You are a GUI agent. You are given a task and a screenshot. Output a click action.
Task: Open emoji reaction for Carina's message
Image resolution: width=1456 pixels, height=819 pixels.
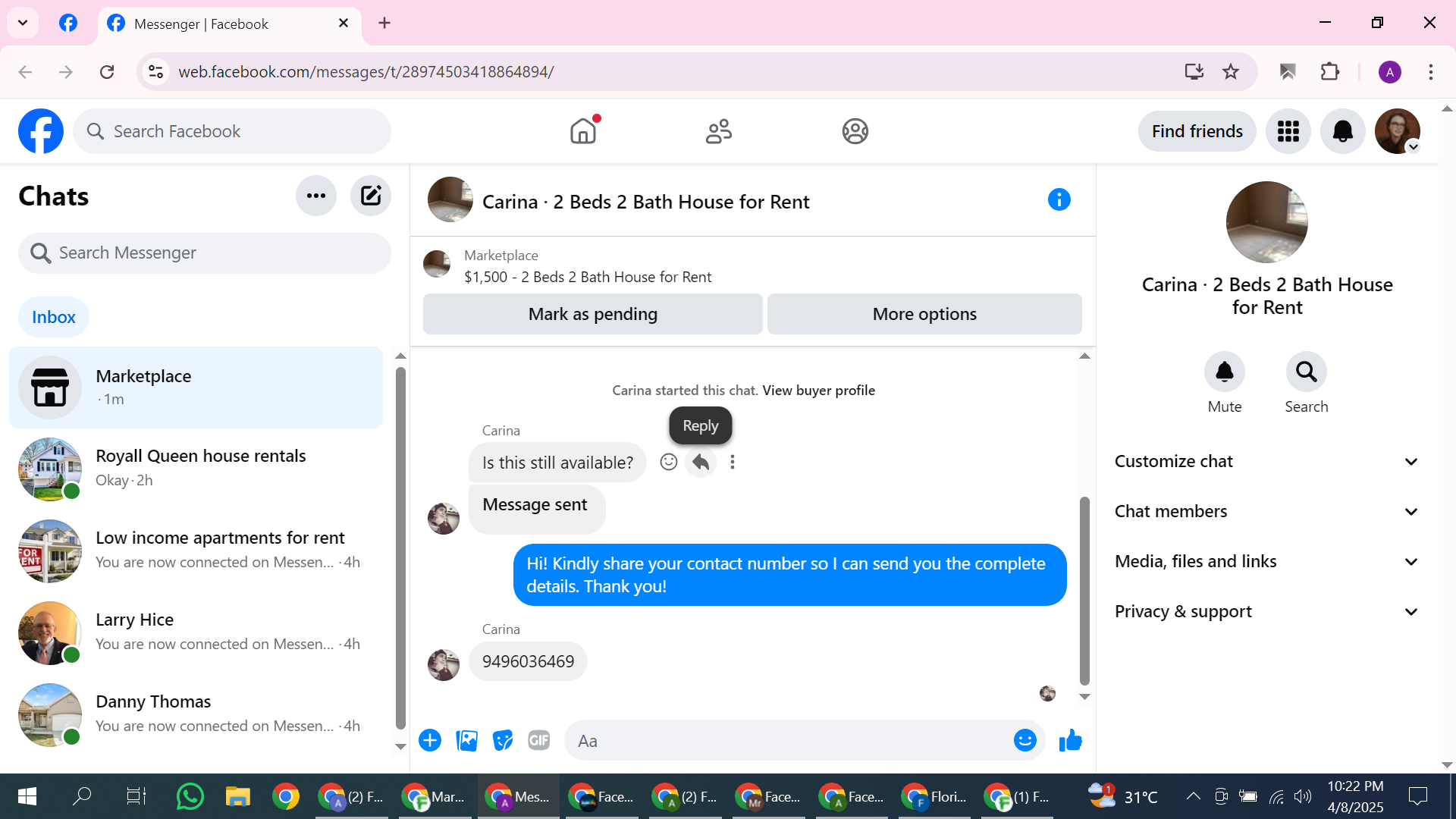[668, 462]
